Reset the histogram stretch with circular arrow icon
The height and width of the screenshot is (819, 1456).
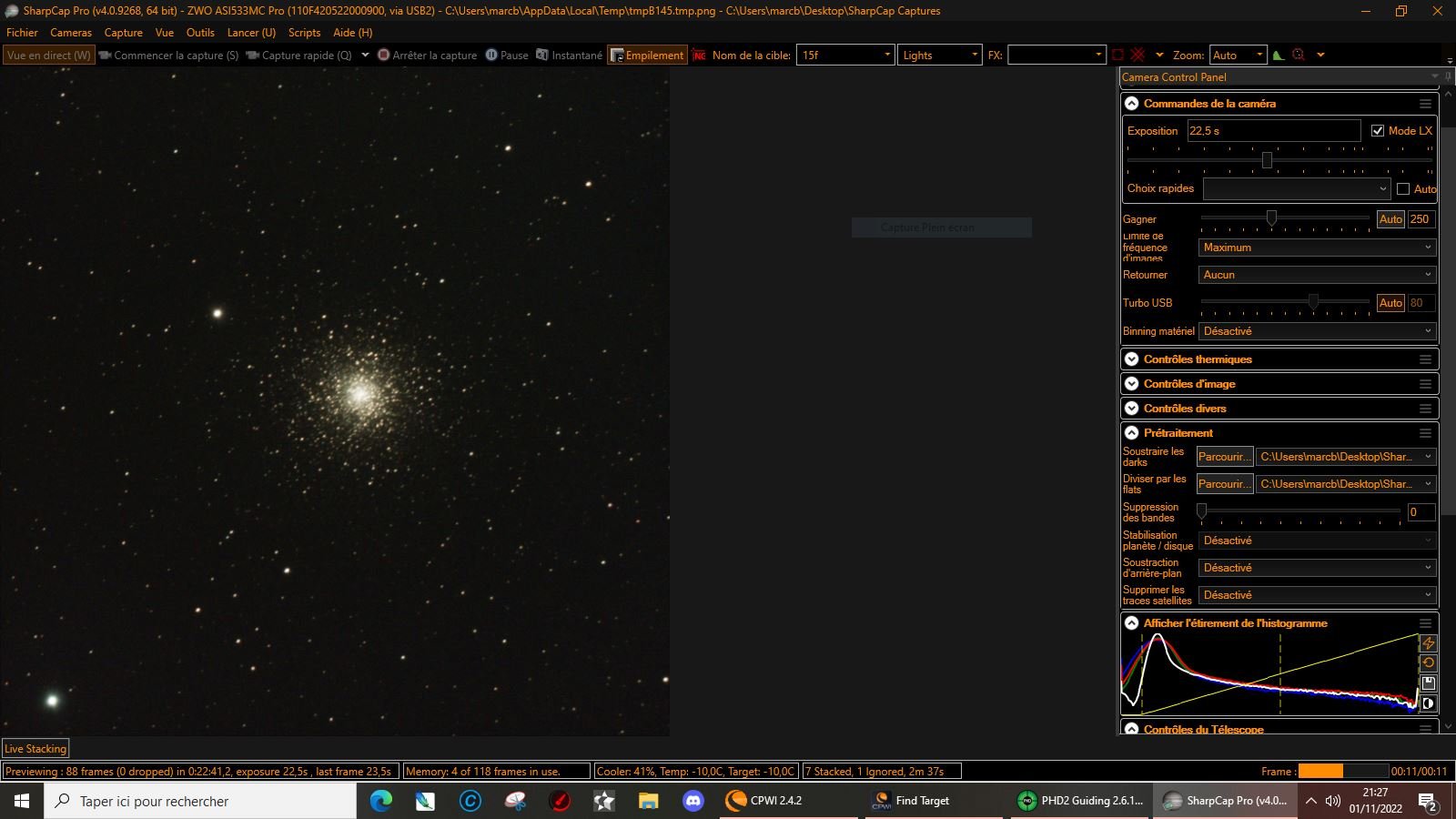[x=1428, y=663]
